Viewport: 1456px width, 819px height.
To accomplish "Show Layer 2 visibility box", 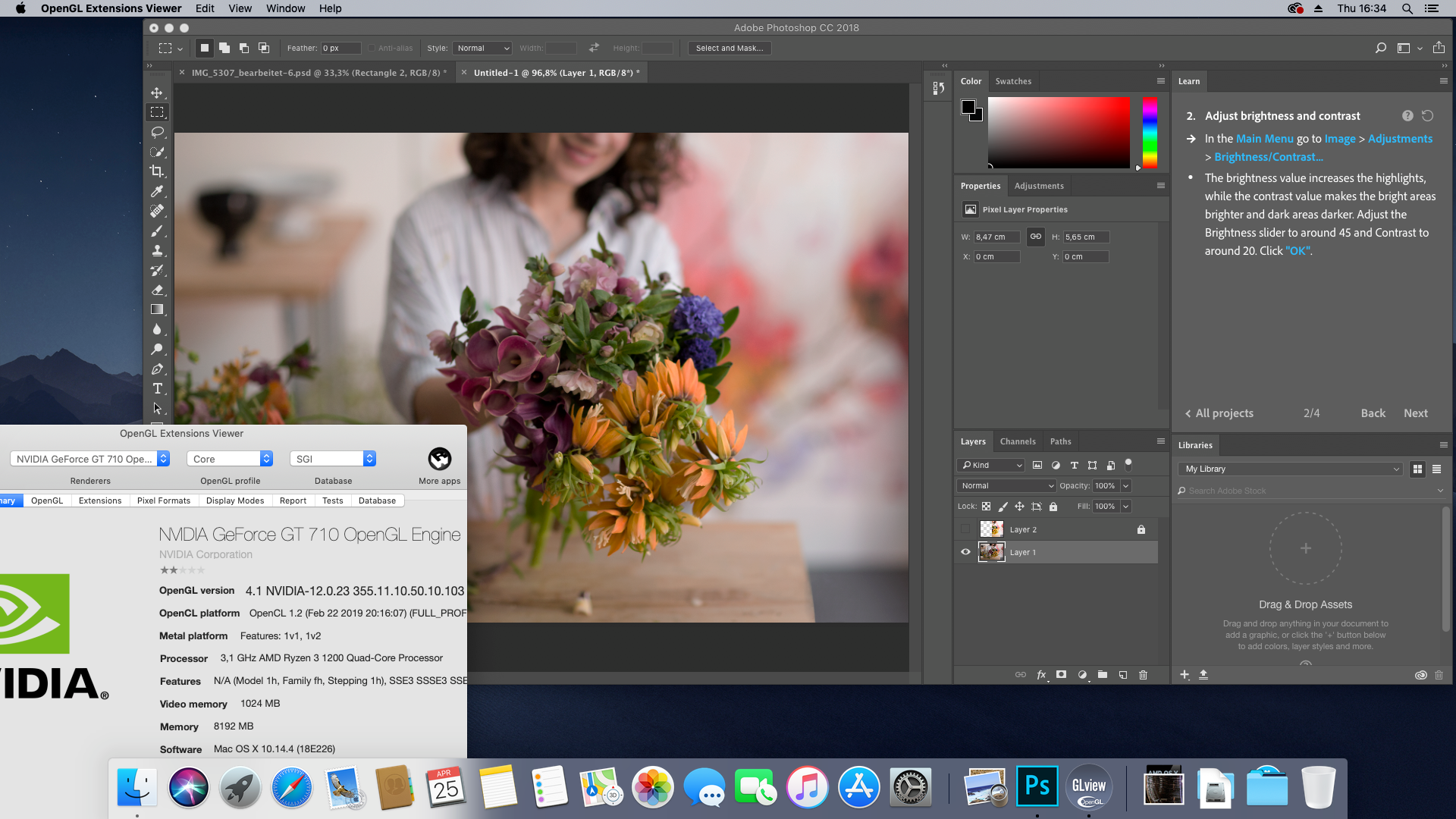I will coord(965,529).
